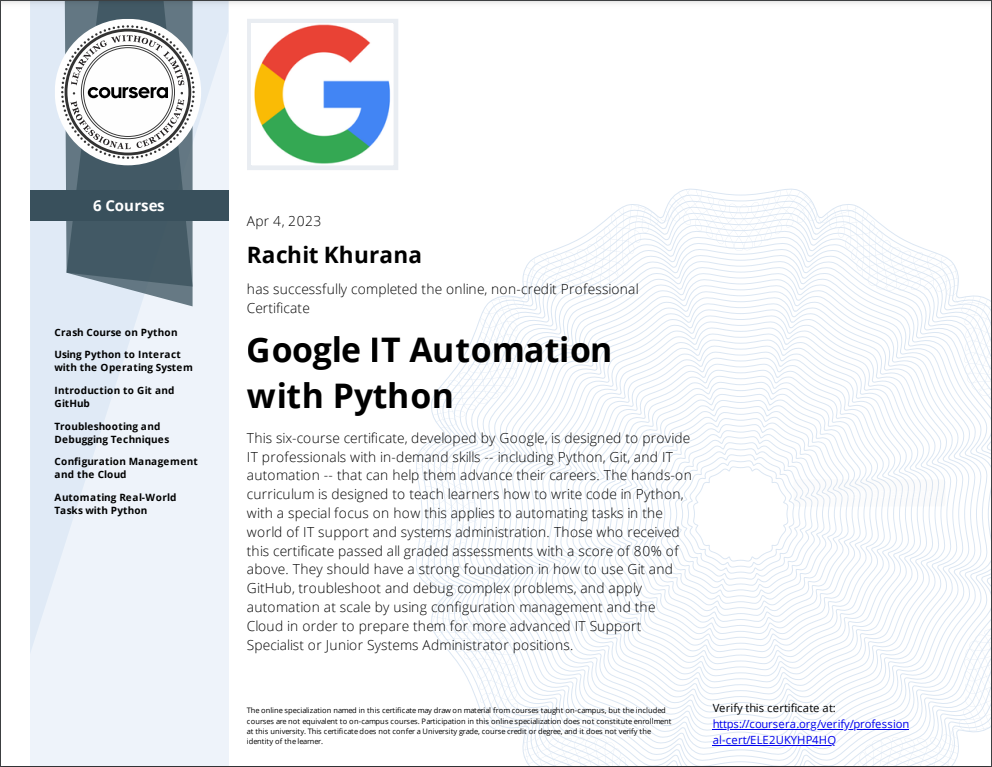The image size is (992, 767).
Task: Select Using Python to Interact with Operating System
Action: (x=123, y=361)
